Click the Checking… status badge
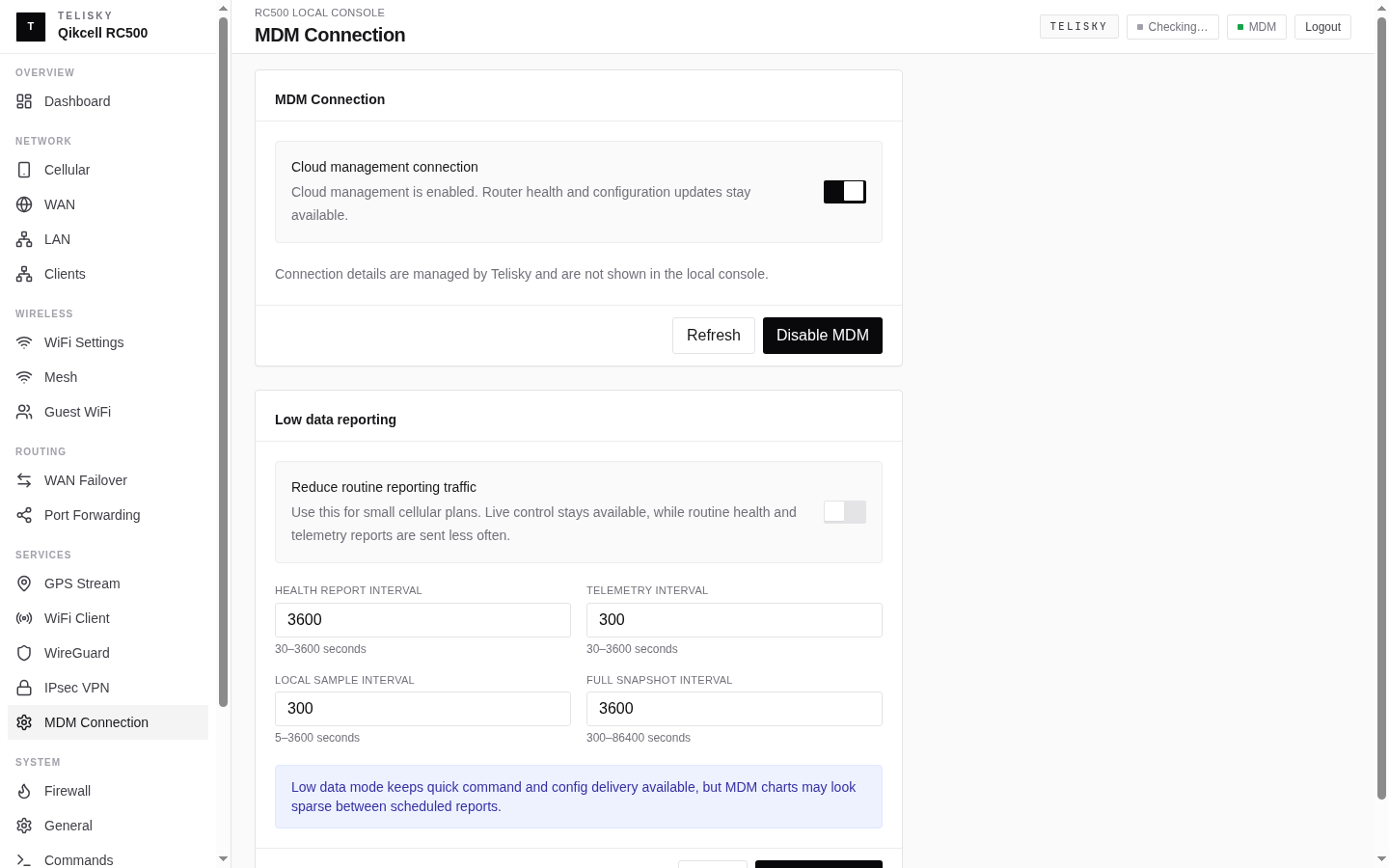The height and width of the screenshot is (868, 1389). [x=1173, y=27]
